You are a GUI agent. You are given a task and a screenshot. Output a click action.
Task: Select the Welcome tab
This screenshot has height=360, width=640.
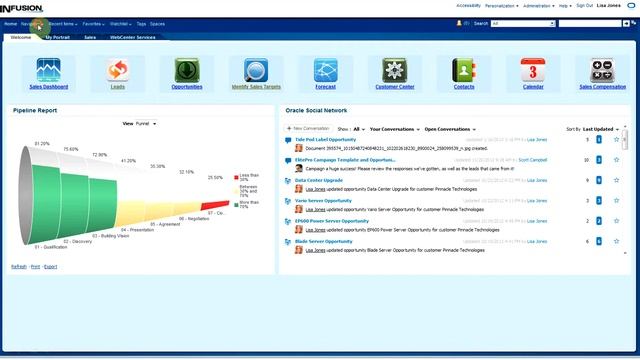click(x=20, y=37)
